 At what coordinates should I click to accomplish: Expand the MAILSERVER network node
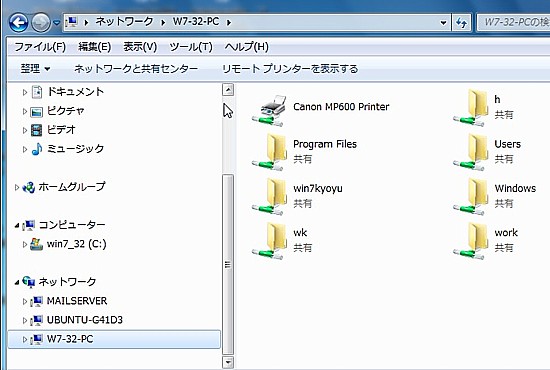(25, 301)
